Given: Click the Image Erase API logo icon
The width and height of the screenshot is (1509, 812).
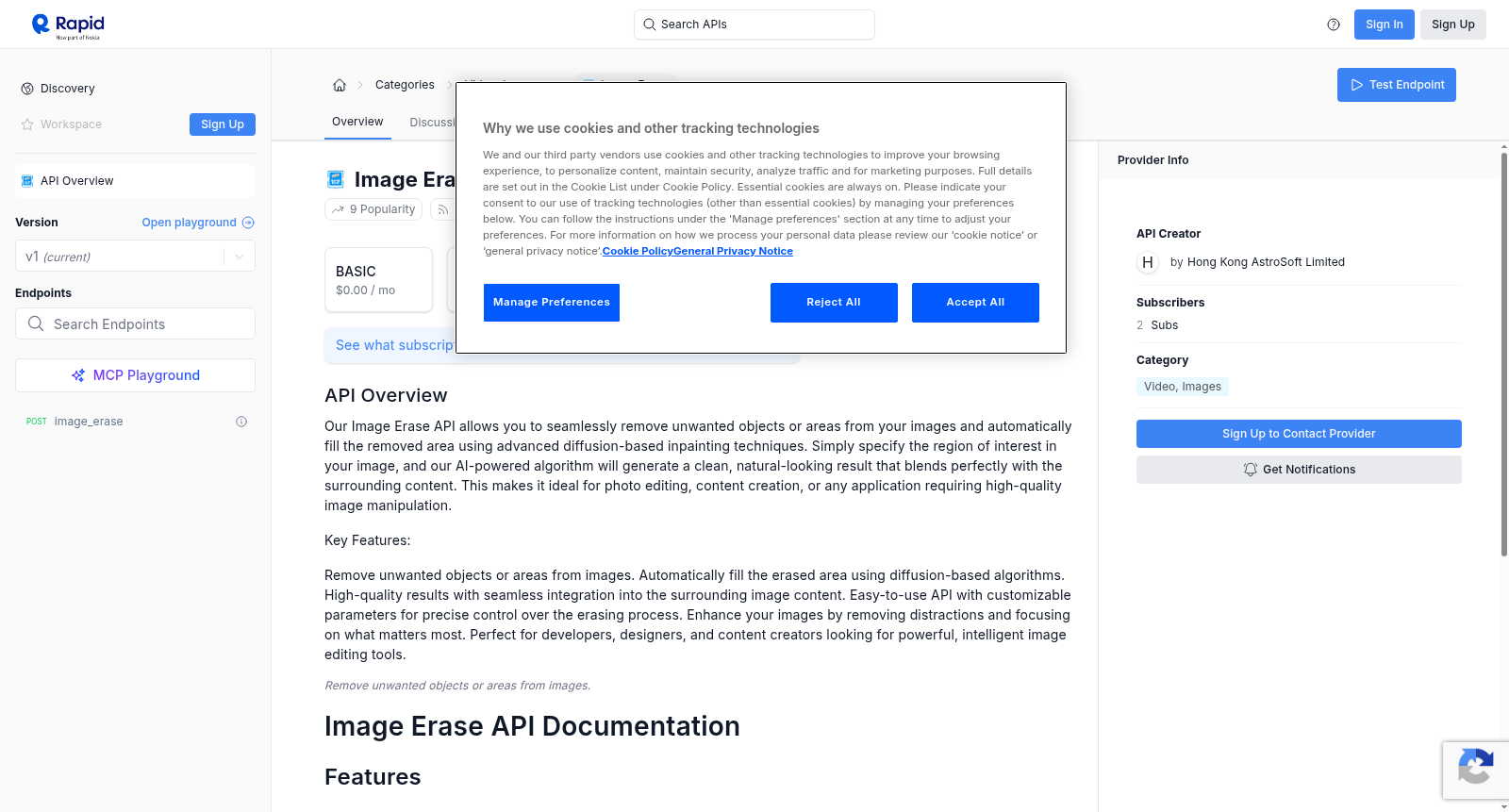Looking at the screenshot, I should point(335,179).
